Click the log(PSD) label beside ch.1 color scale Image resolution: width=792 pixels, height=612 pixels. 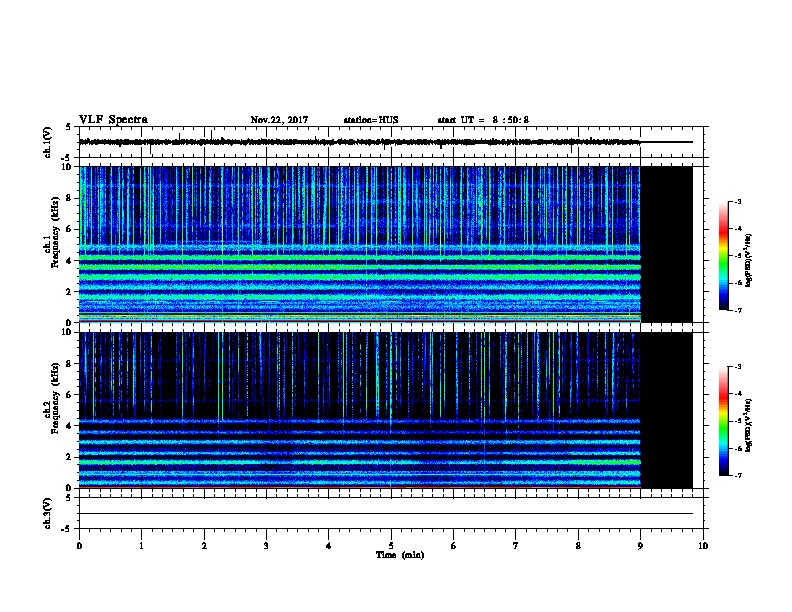coord(748,261)
